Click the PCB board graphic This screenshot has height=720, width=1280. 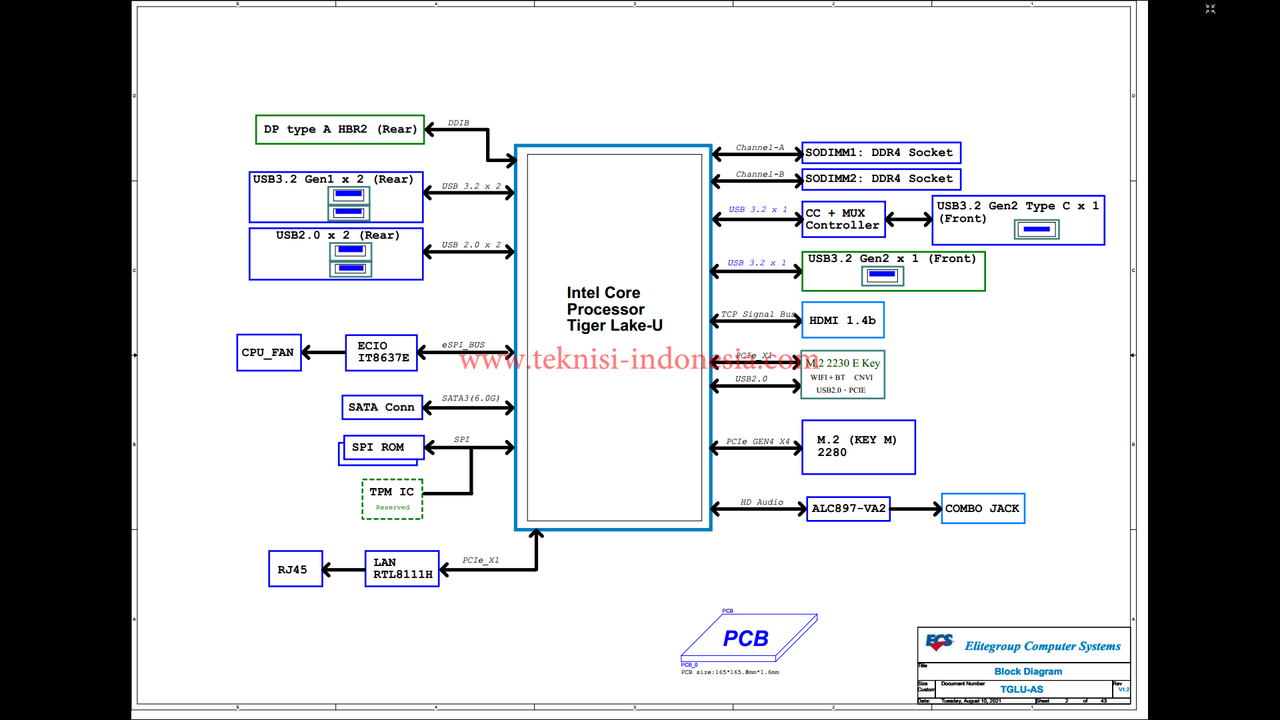pyautogui.click(x=747, y=638)
